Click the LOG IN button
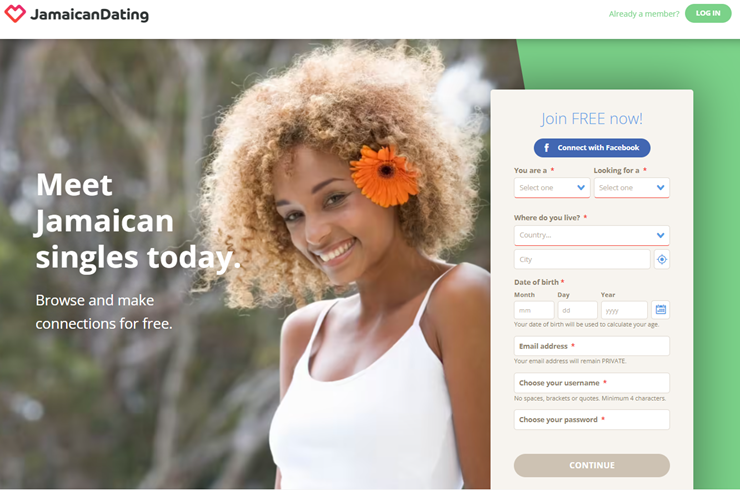Image resolution: width=740 pixels, height=490 pixels. (x=708, y=13)
